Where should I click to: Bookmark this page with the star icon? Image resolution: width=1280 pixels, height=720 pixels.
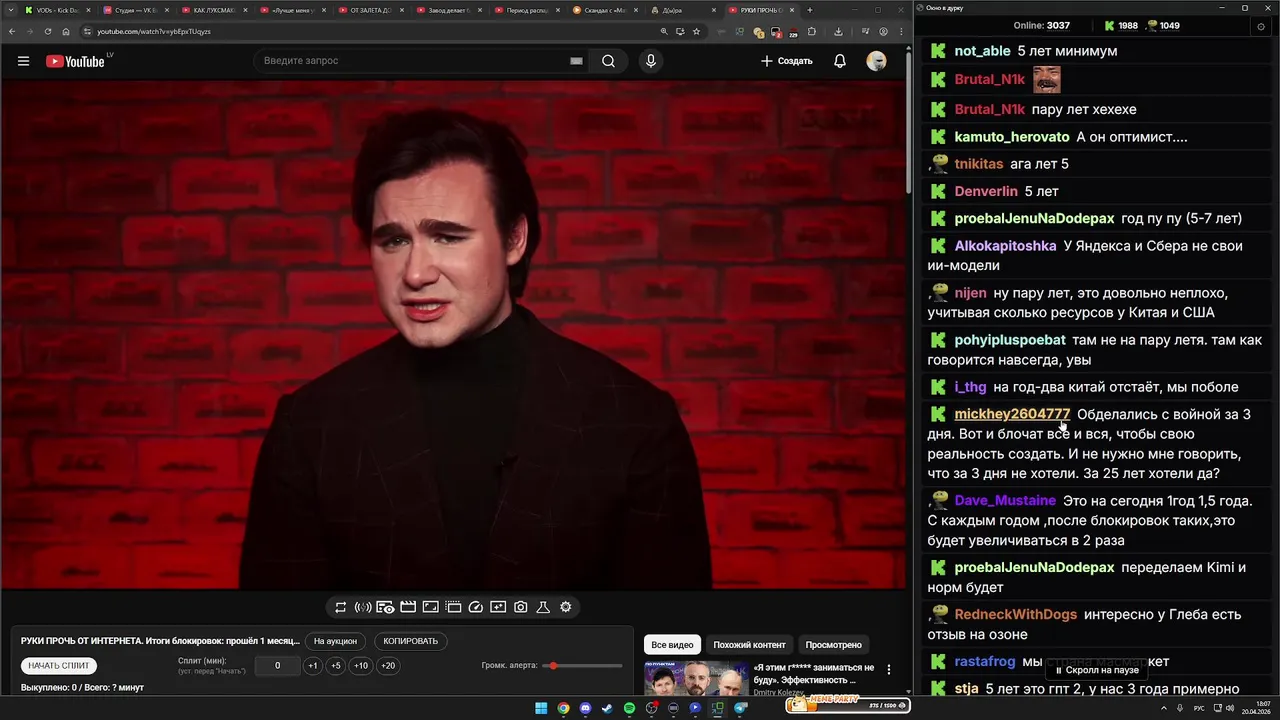coord(697,31)
